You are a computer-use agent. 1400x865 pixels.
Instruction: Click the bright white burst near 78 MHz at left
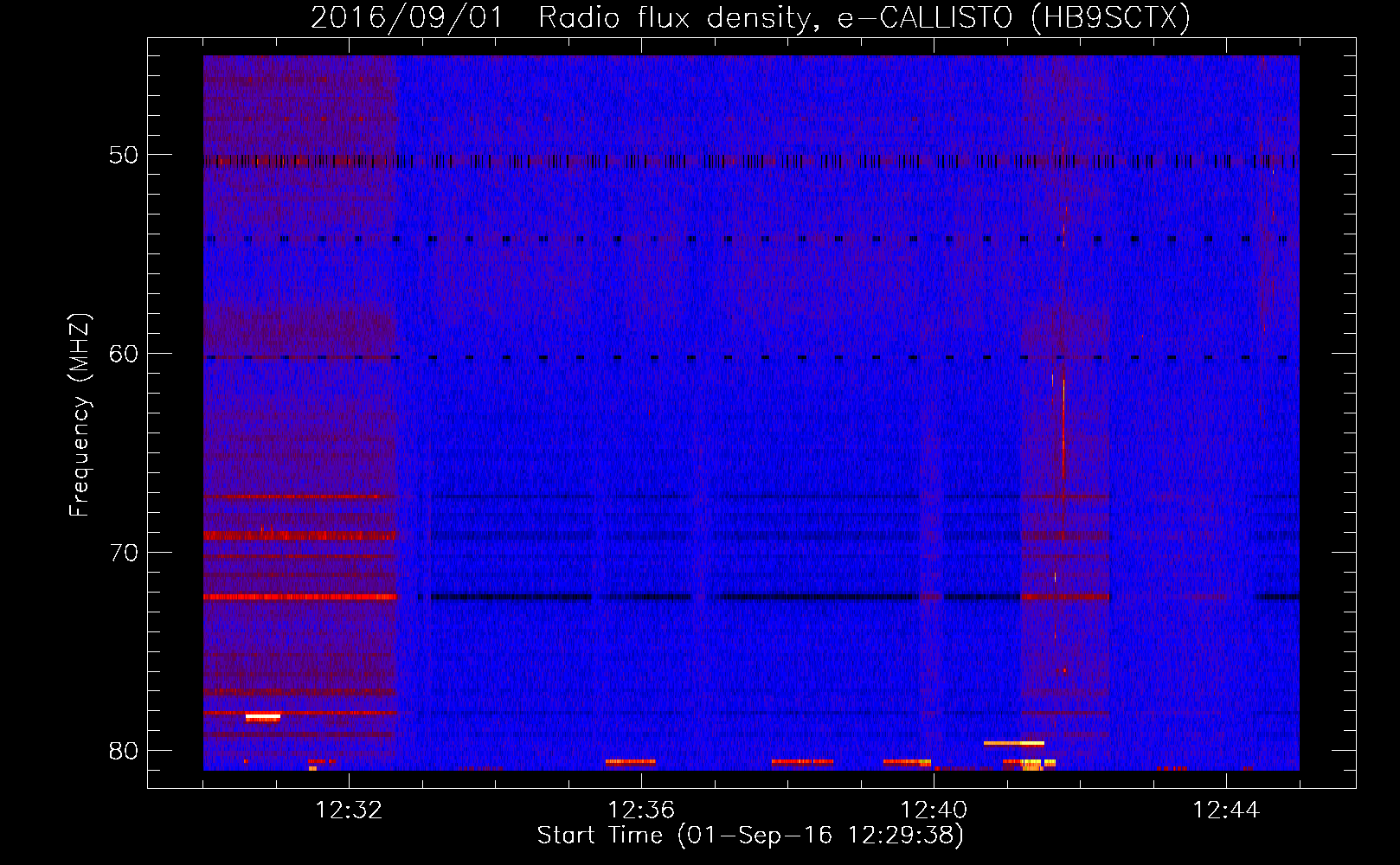[x=263, y=717]
